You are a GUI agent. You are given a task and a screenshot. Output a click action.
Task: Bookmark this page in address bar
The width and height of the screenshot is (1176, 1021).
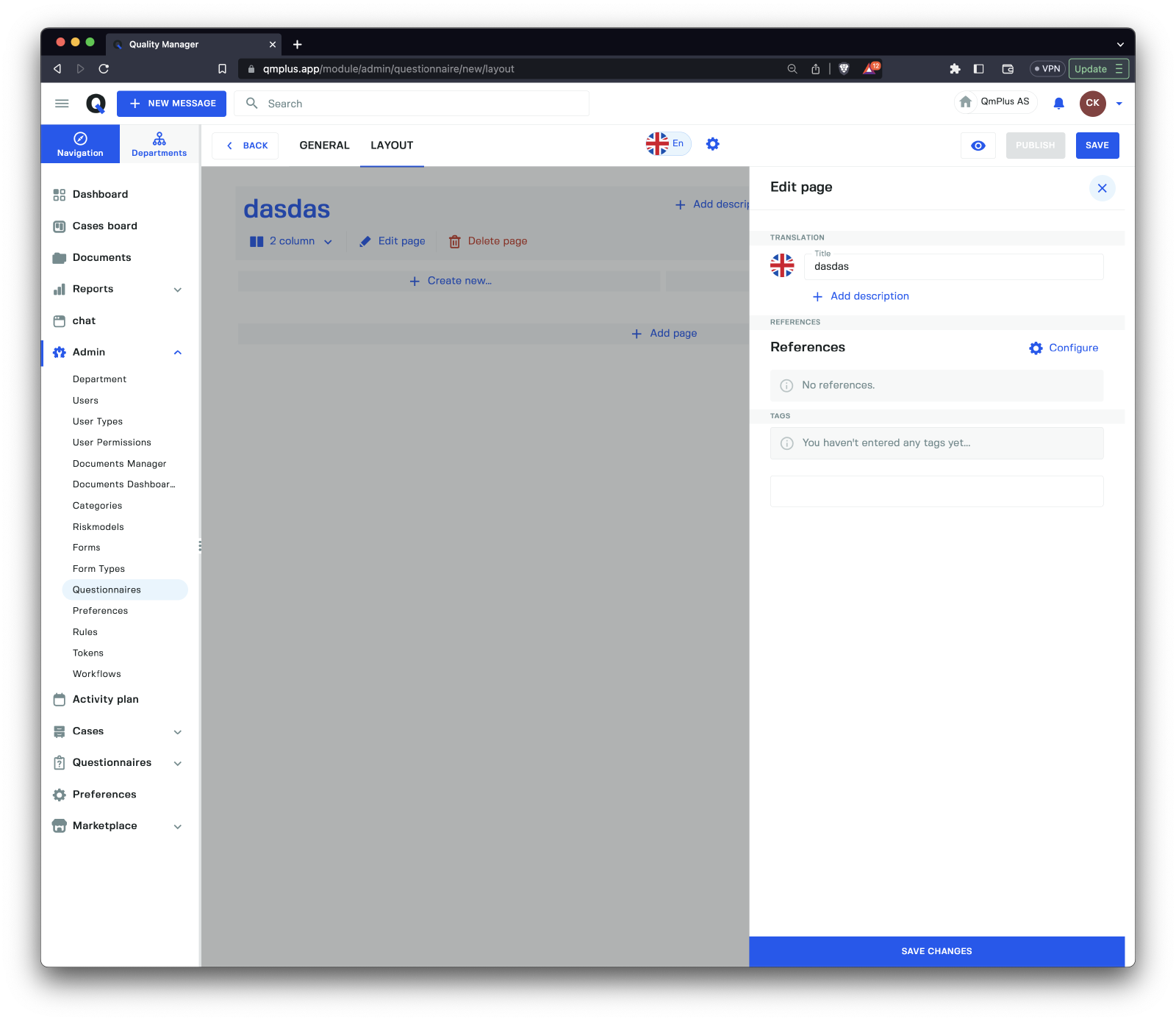pyautogui.click(x=222, y=69)
